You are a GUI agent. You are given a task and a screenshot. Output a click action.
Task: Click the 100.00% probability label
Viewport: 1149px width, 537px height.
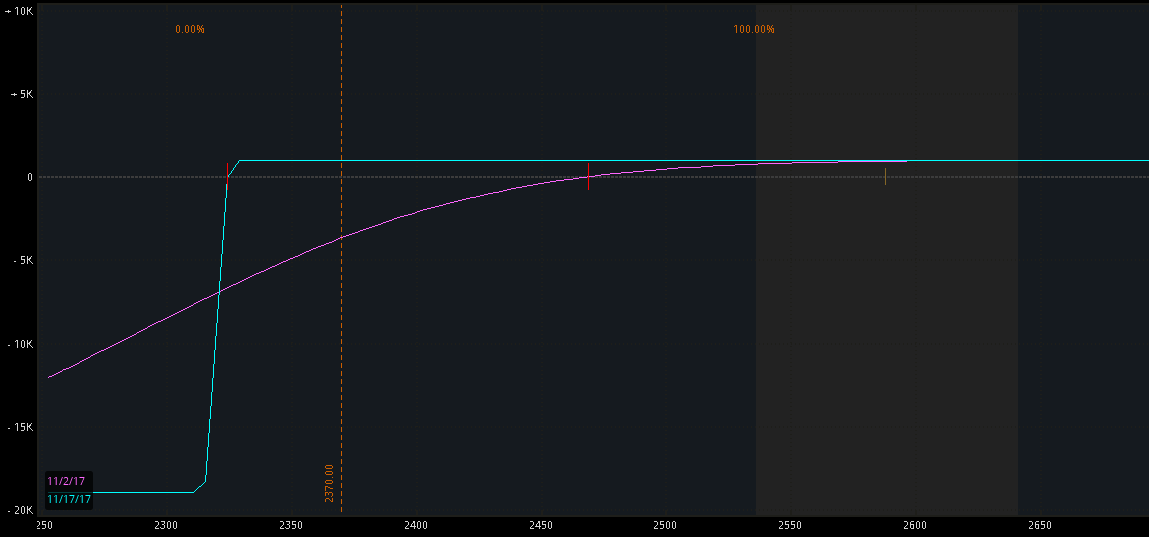pyautogui.click(x=754, y=29)
